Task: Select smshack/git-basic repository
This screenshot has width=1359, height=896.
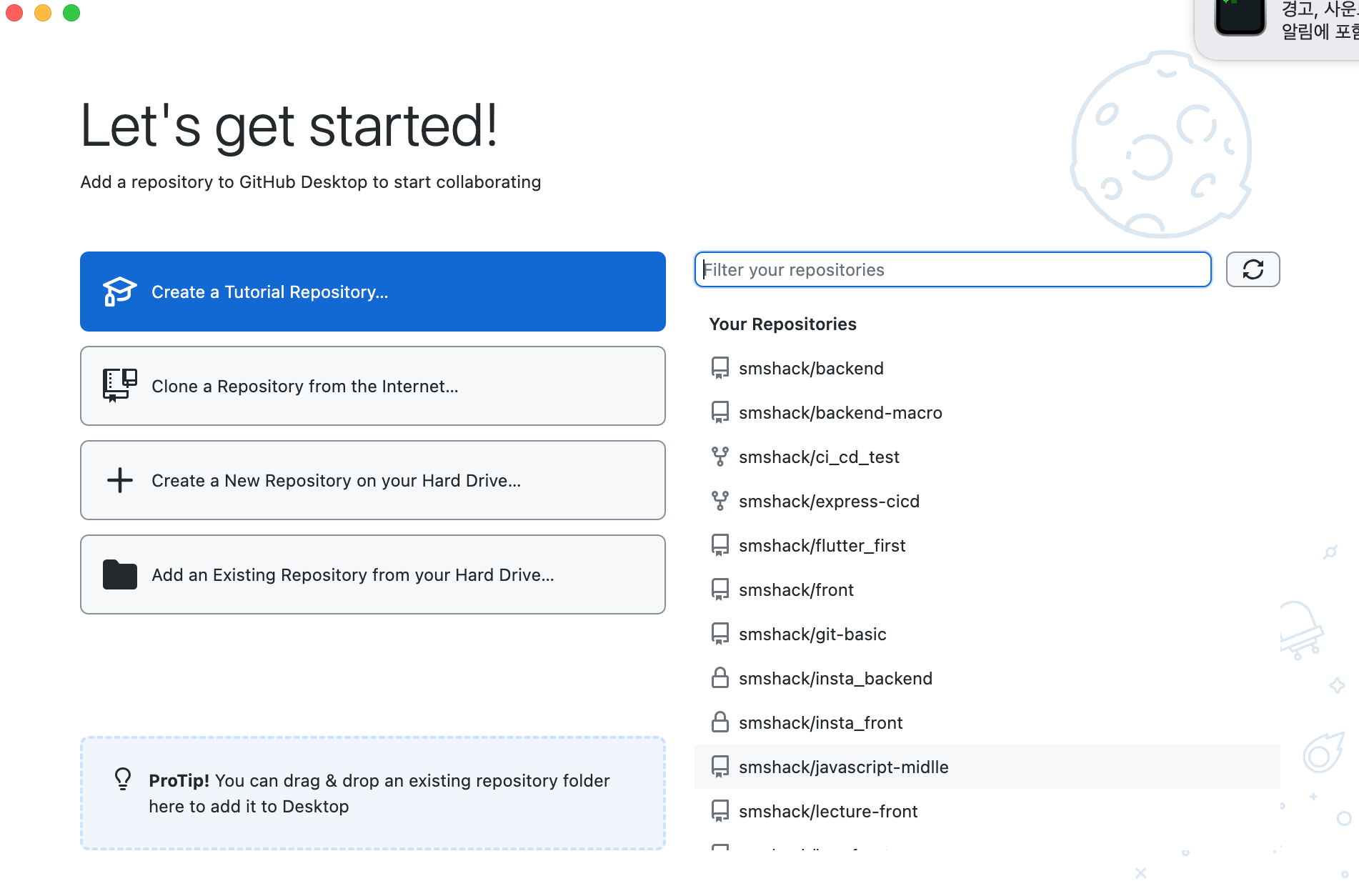Action: point(987,634)
